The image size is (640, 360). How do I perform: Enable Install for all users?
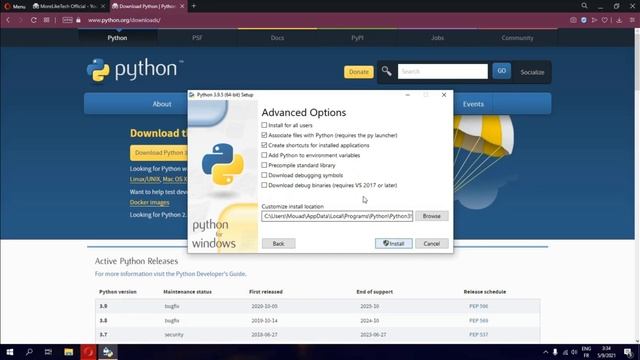click(x=287, y=125)
